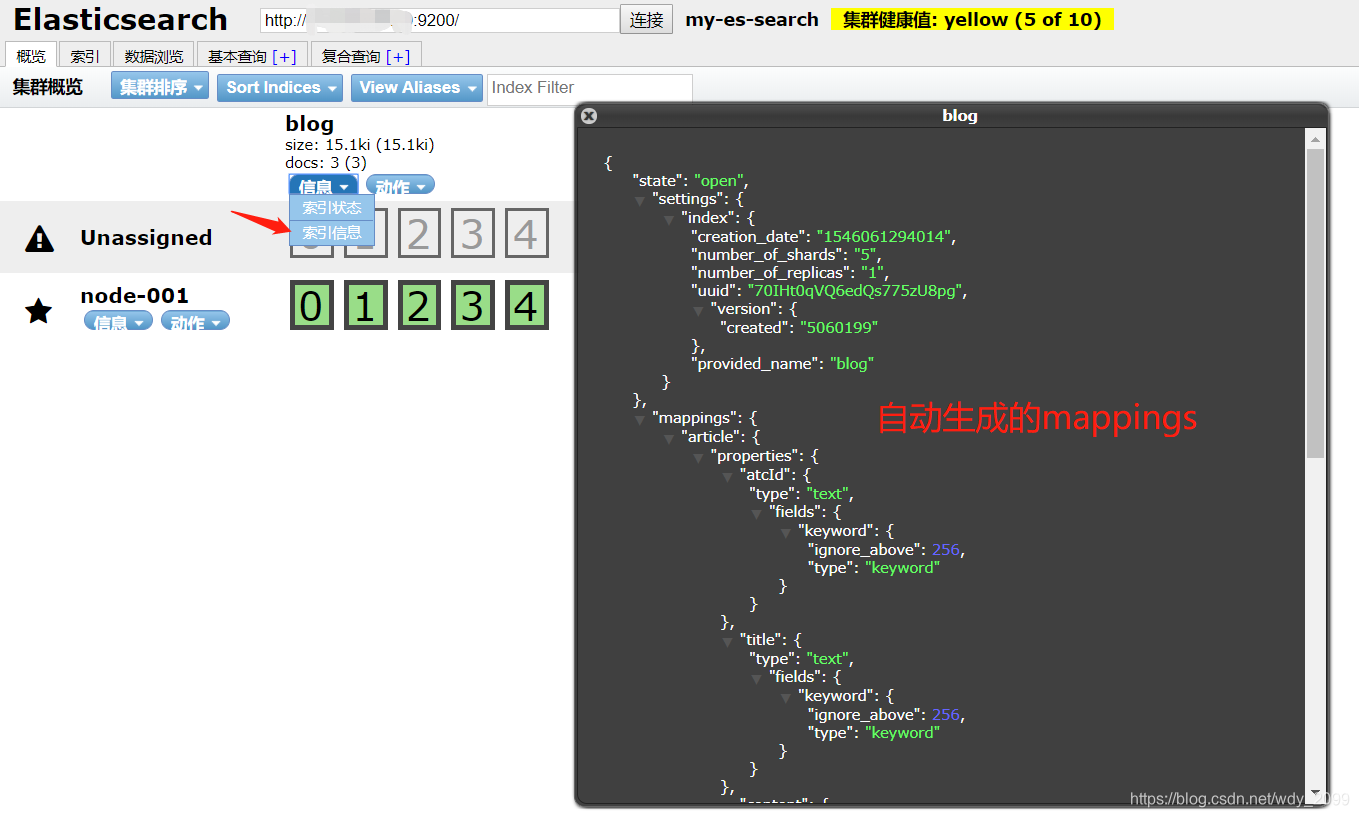1359x818 pixels.
Task: Click the dialog scrollbar up arrow
Action: pos(1315,139)
